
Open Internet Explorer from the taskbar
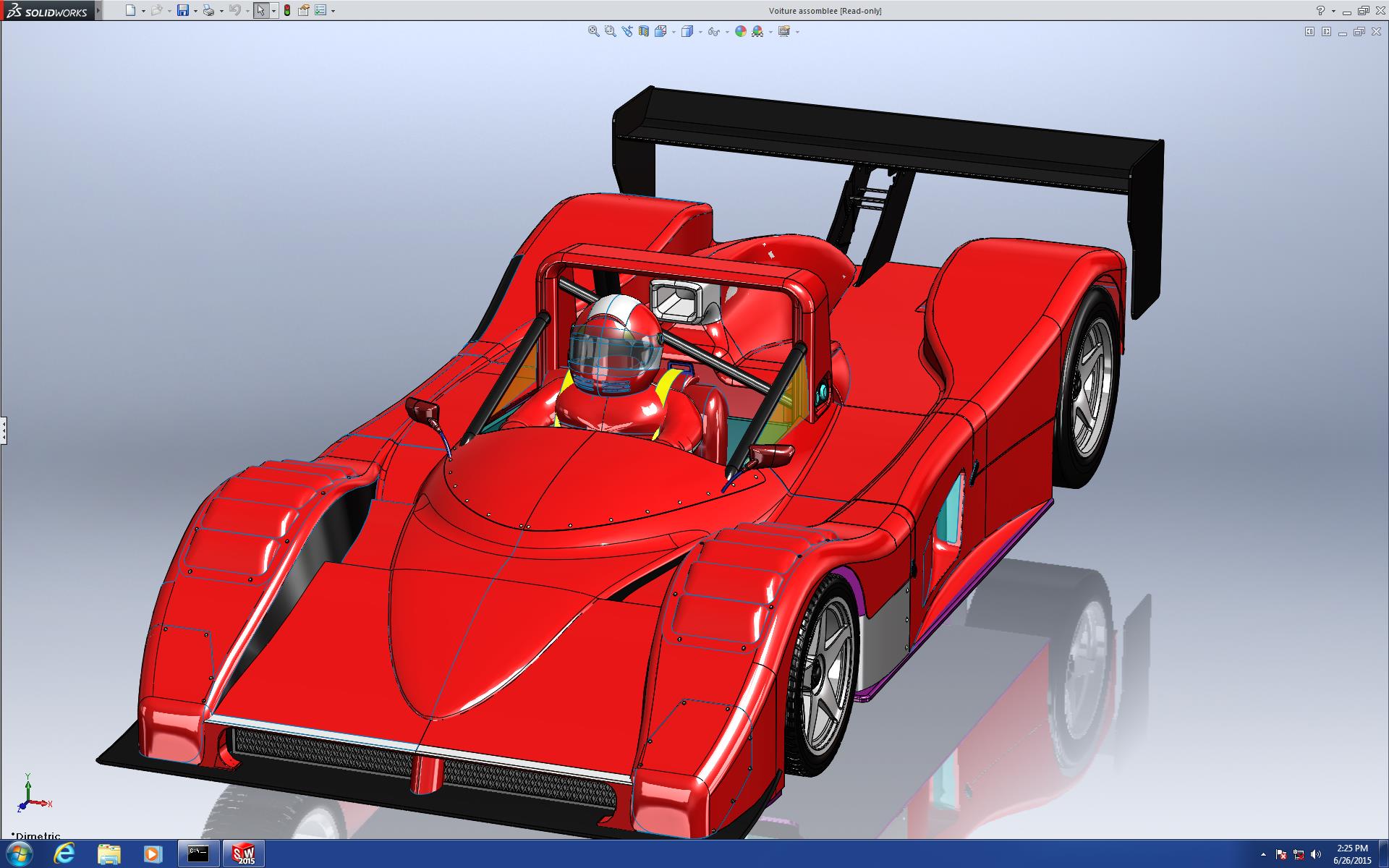point(64,854)
